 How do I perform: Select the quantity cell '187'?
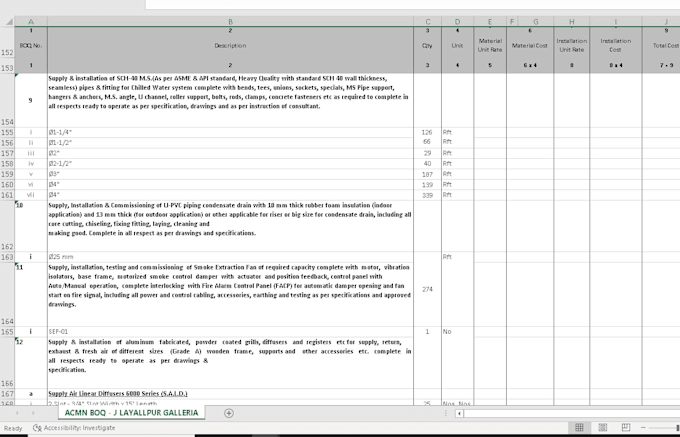point(428,174)
